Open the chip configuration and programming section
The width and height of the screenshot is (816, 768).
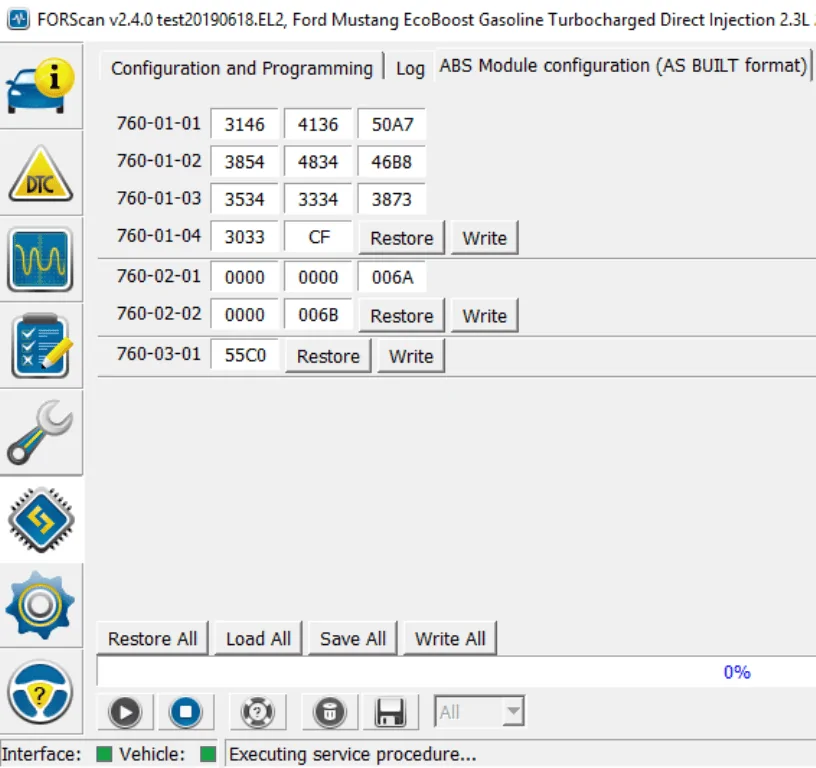pos(41,519)
